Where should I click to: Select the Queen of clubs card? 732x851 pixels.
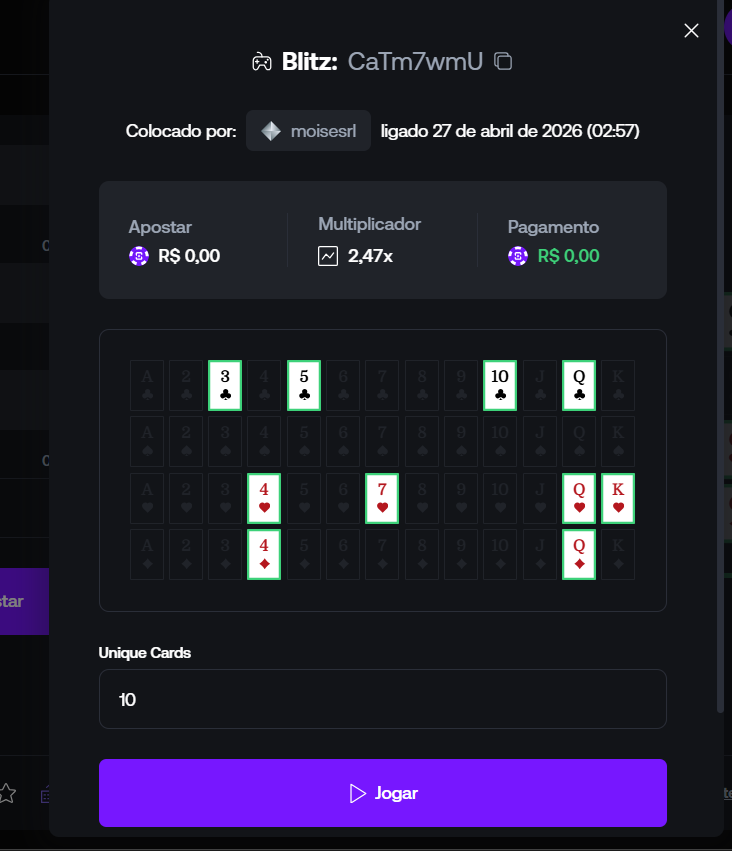[579, 385]
